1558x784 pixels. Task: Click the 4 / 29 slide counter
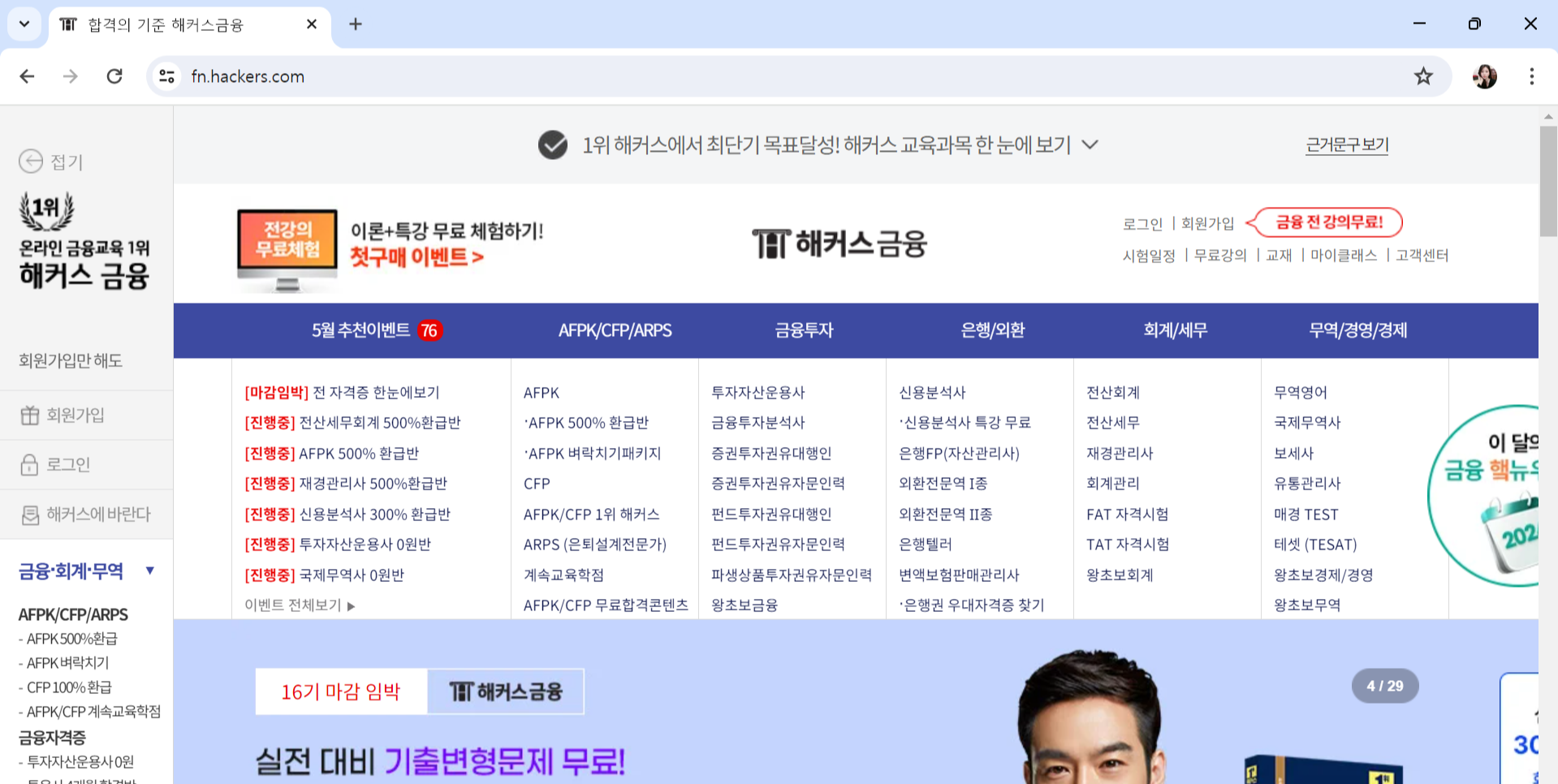[1384, 686]
